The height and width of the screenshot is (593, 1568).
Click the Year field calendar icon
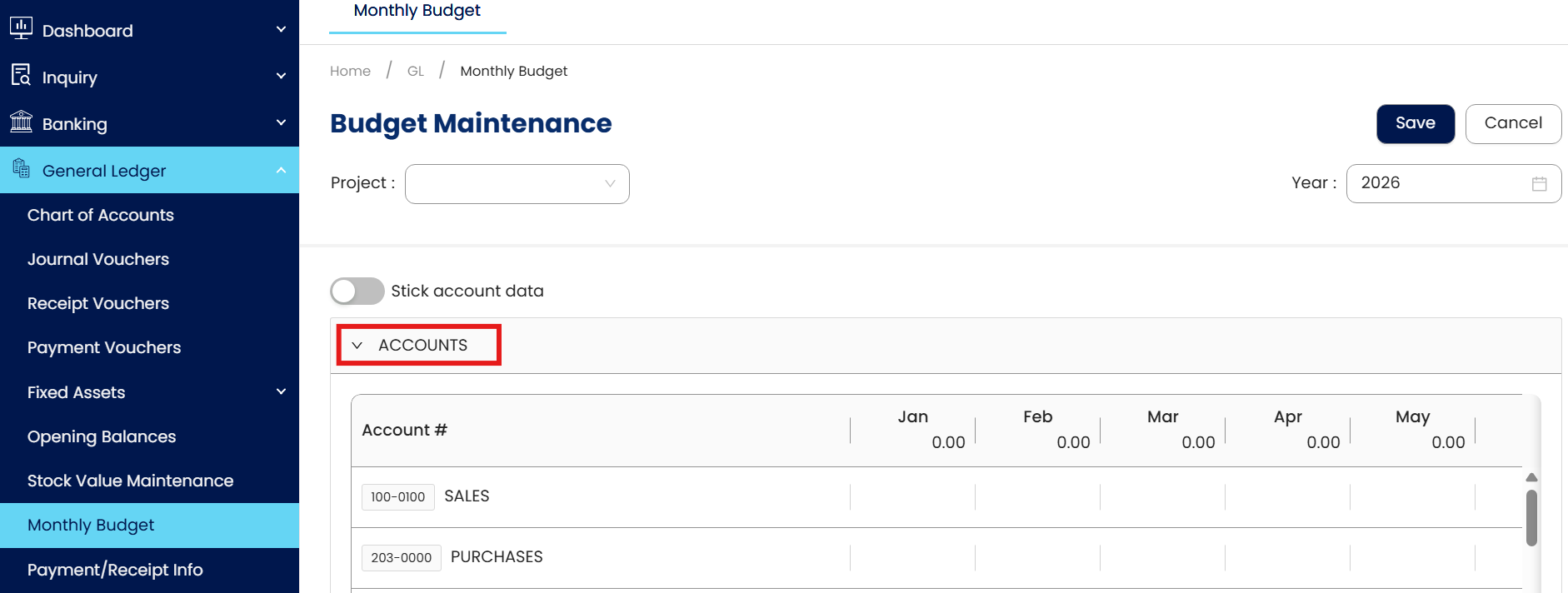(1539, 184)
